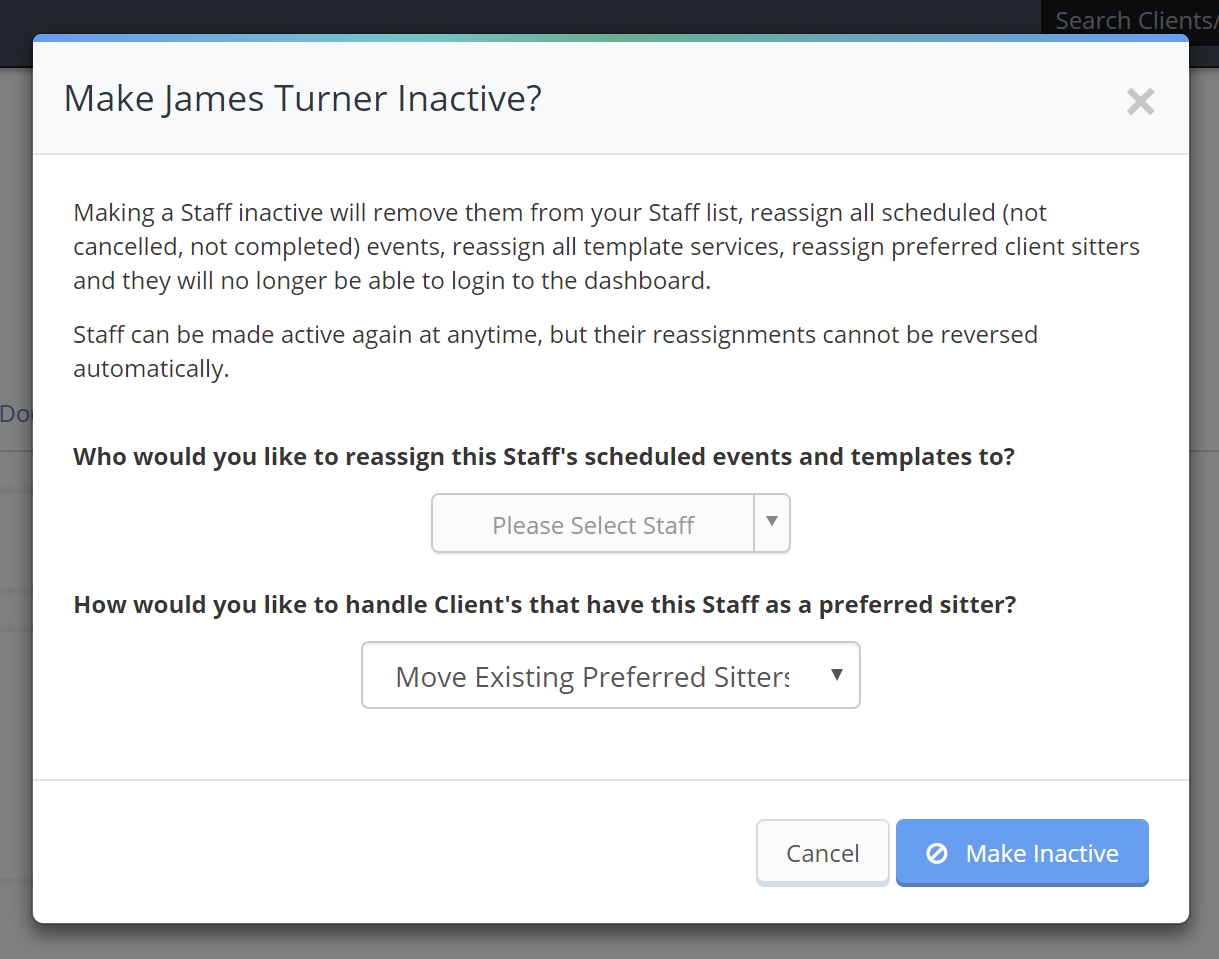1219x959 pixels.
Task: Click the paragraph about making Staff inactive
Action: coord(606,247)
